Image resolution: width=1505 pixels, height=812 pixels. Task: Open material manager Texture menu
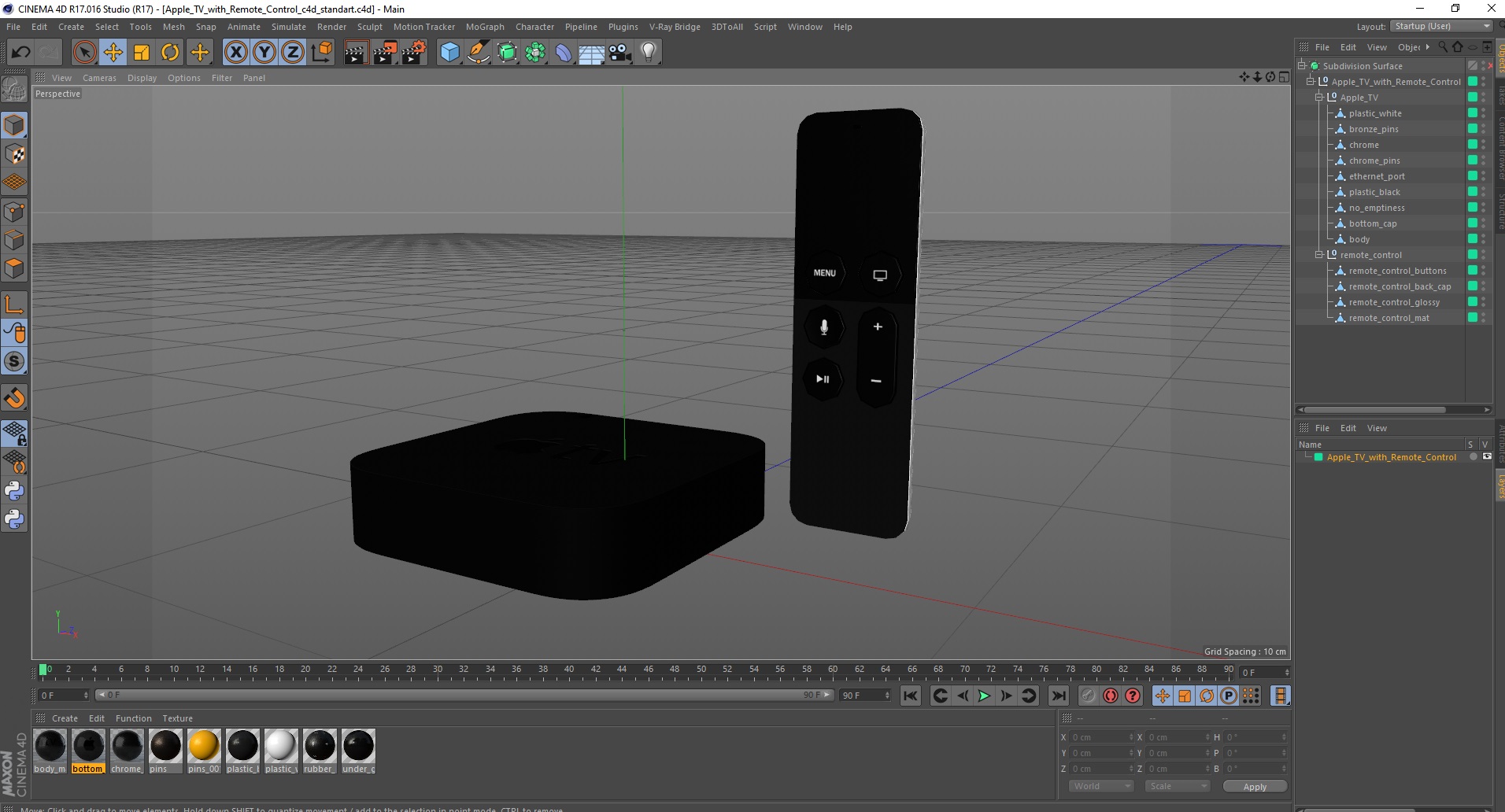[177, 718]
